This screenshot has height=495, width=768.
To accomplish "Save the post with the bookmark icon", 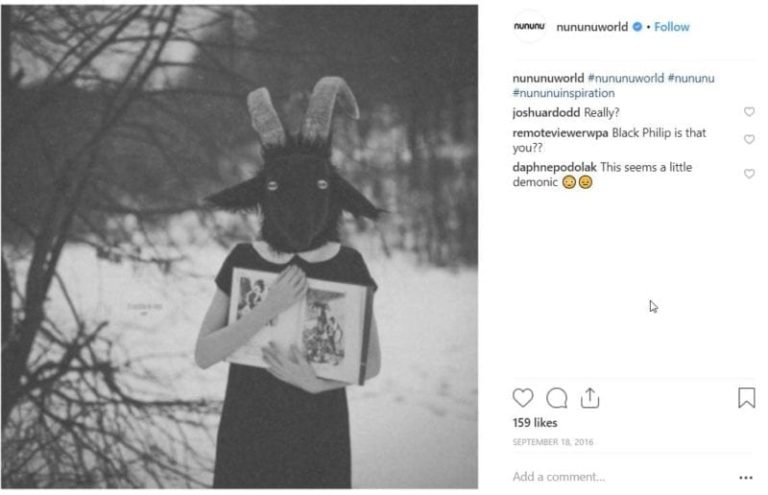I will click(746, 398).
